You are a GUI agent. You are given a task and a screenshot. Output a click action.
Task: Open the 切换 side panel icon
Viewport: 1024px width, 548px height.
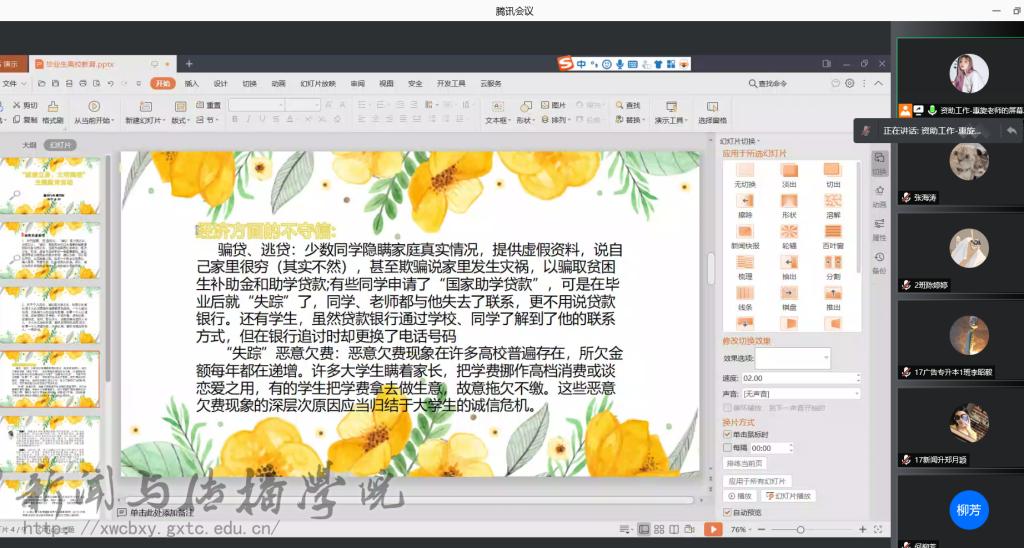pos(879,163)
